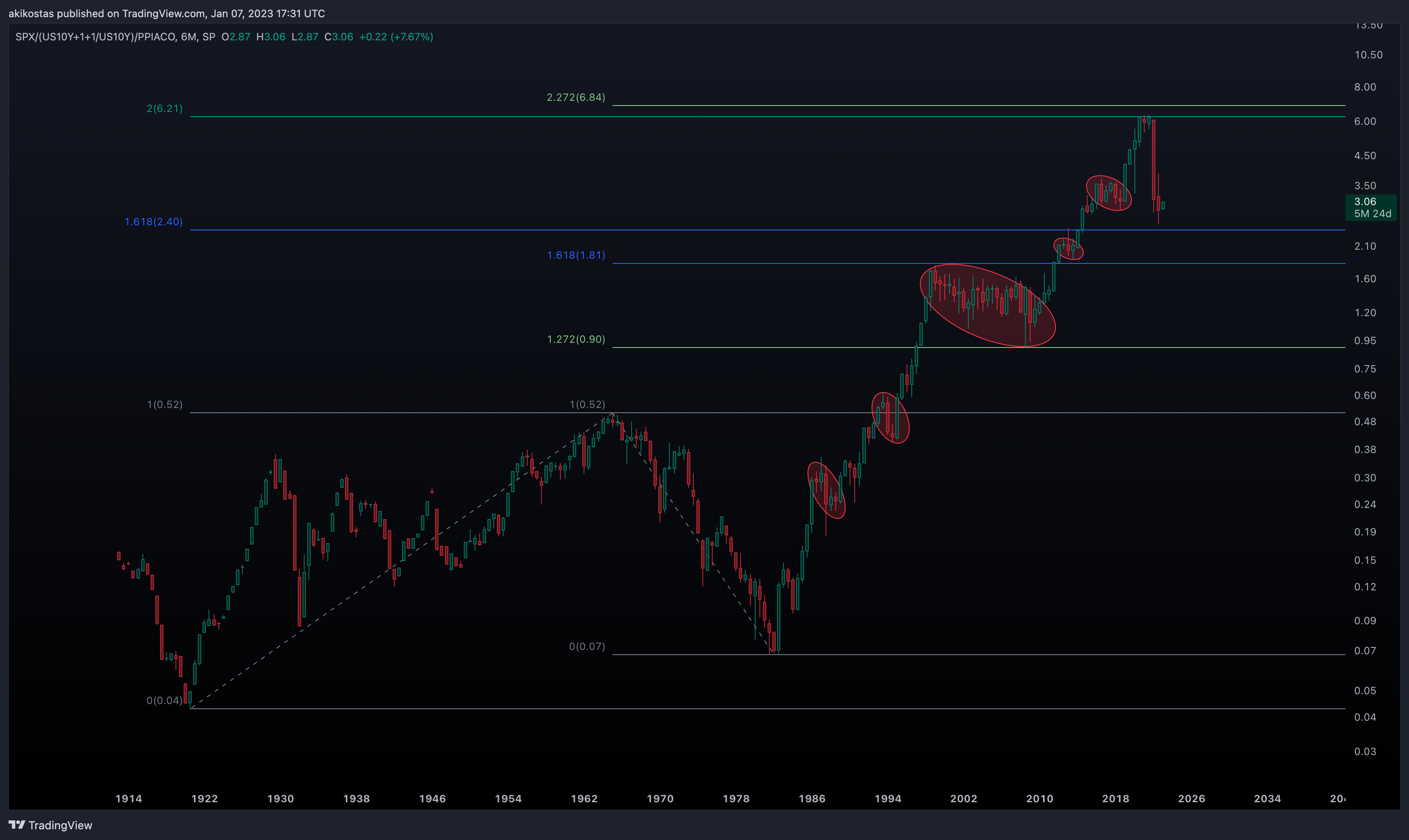This screenshot has width=1409, height=840.
Task: Click the red ellipse near the 1986 candles
Action: [x=826, y=490]
